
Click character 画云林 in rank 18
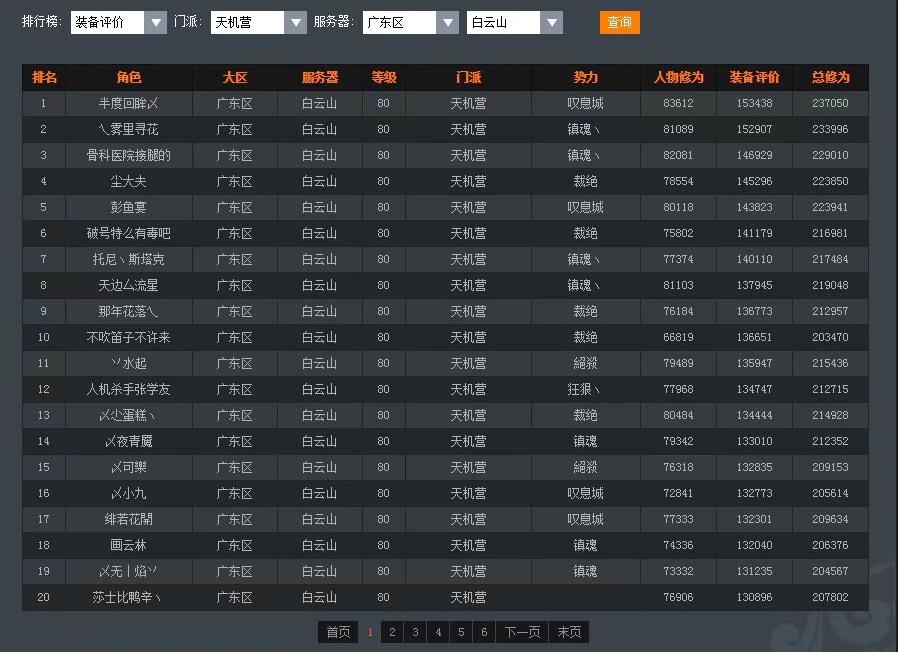point(128,545)
